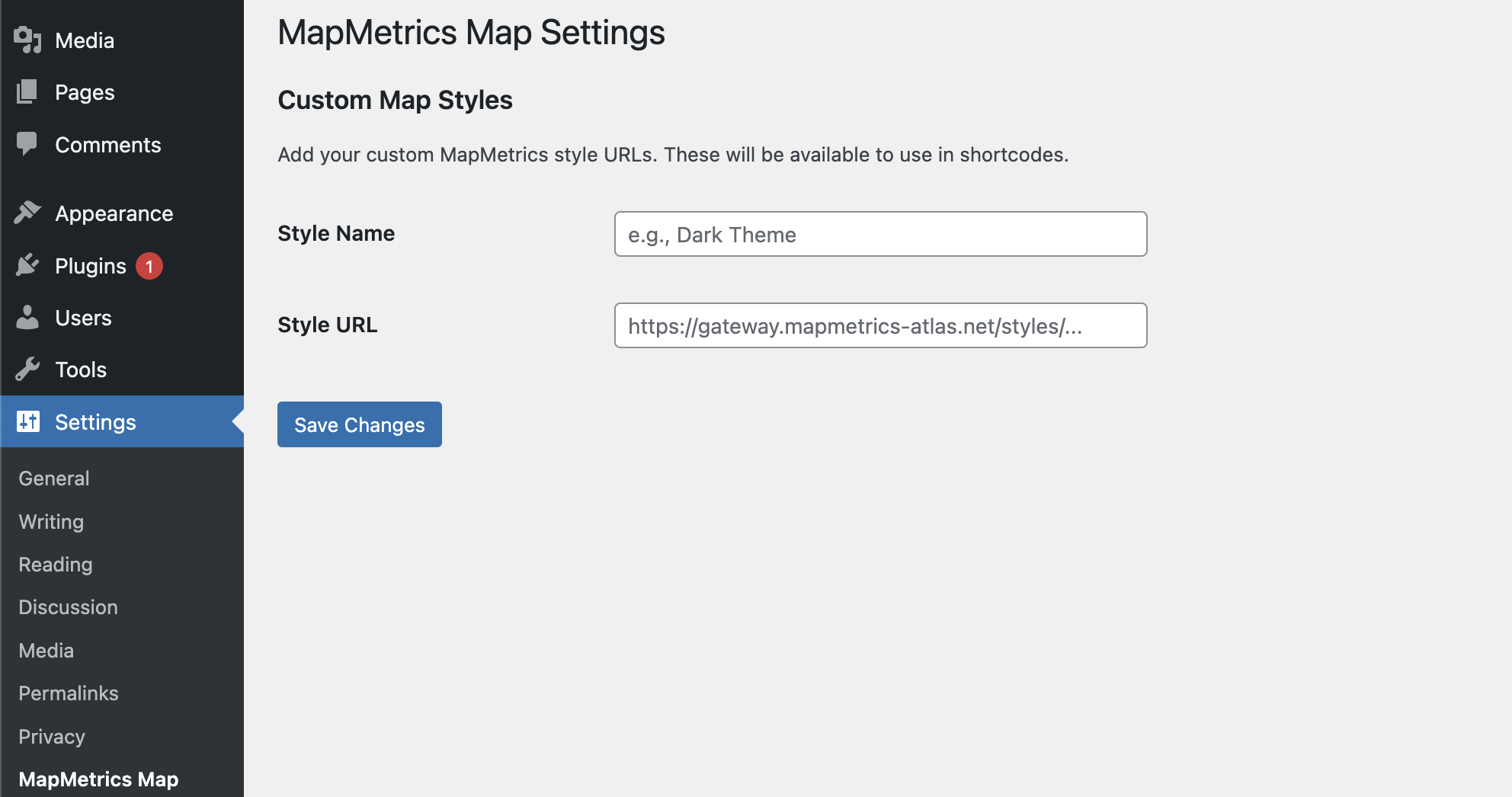The image size is (1512, 797).
Task: Click the Settings sliders icon
Action: point(27,421)
